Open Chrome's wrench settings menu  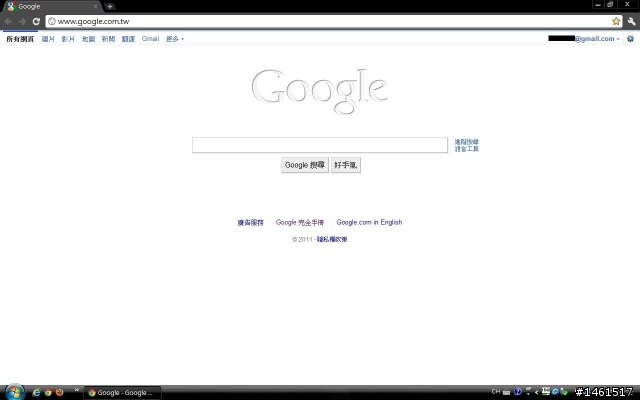[x=631, y=21]
